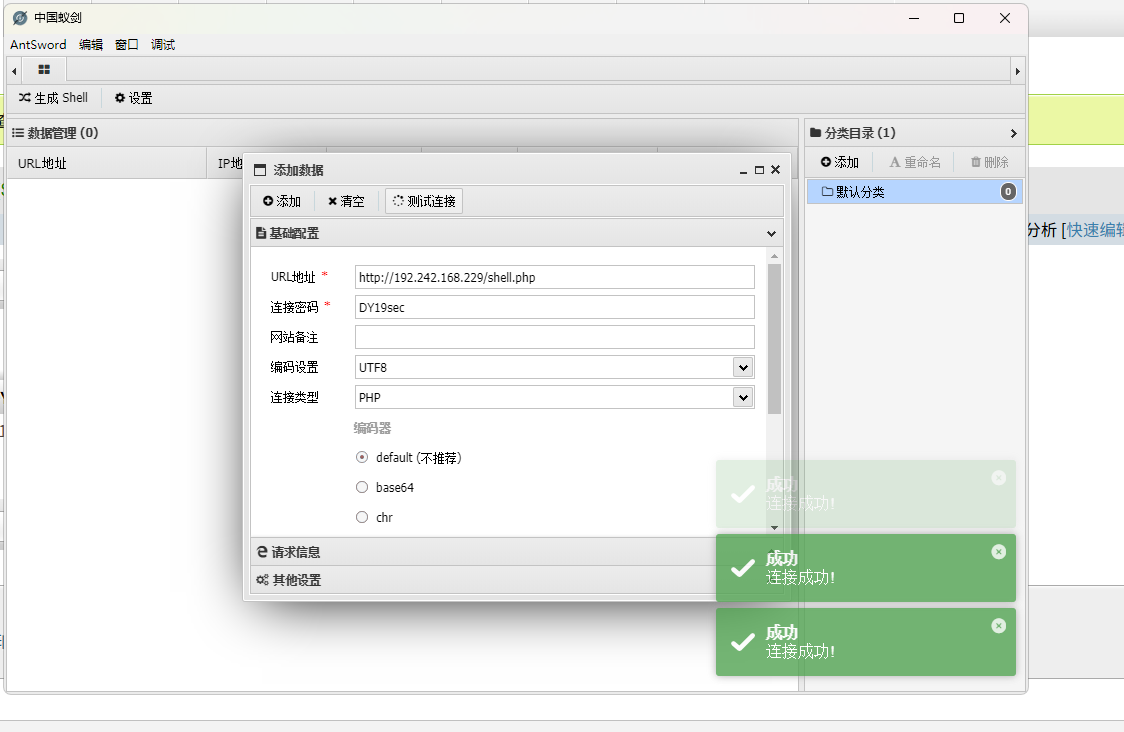The width and height of the screenshot is (1124, 732).
Task: Dismiss the middle 成功 notification
Action: coord(999,551)
